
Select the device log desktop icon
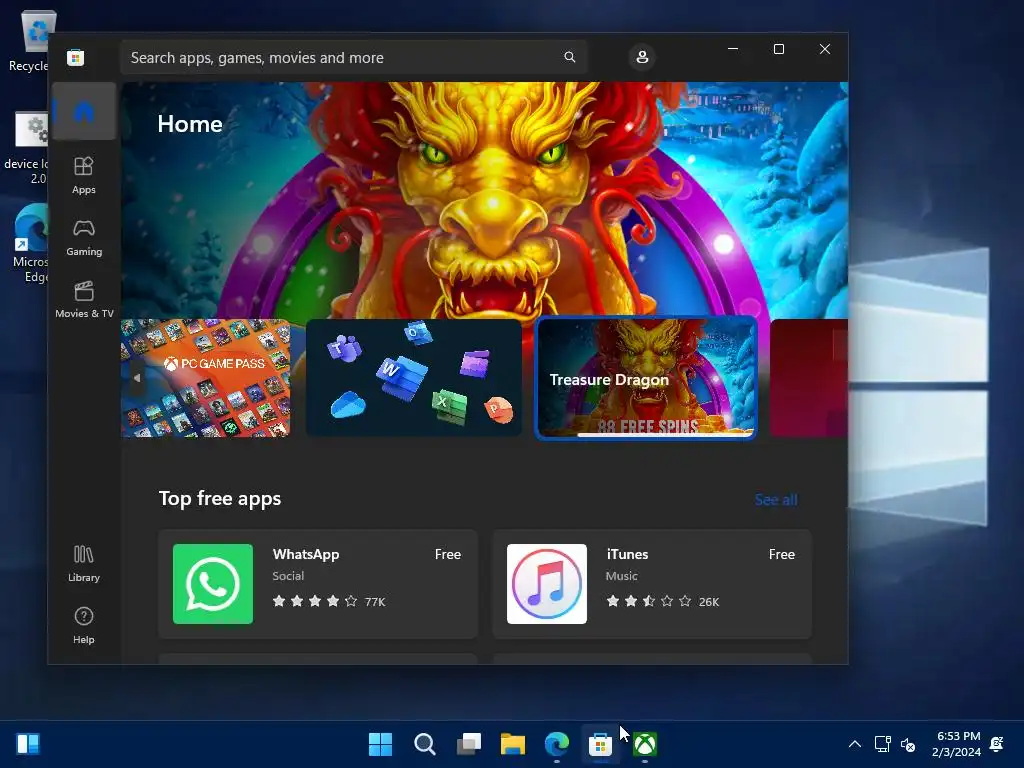27,148
